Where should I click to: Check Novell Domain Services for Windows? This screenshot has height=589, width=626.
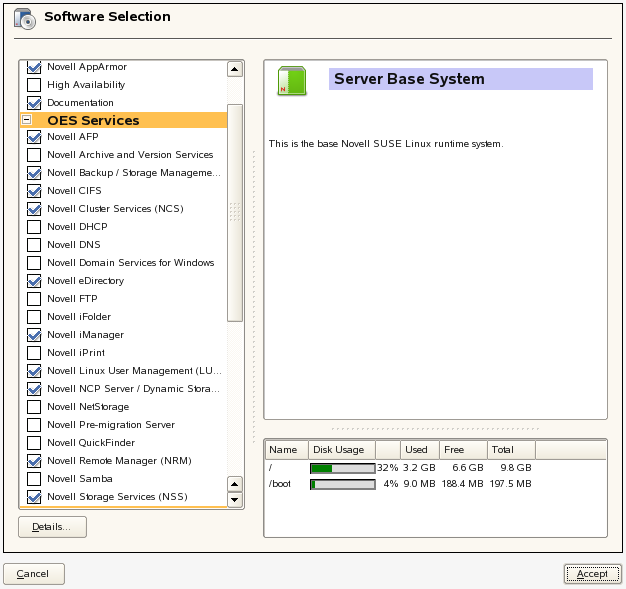34,262
